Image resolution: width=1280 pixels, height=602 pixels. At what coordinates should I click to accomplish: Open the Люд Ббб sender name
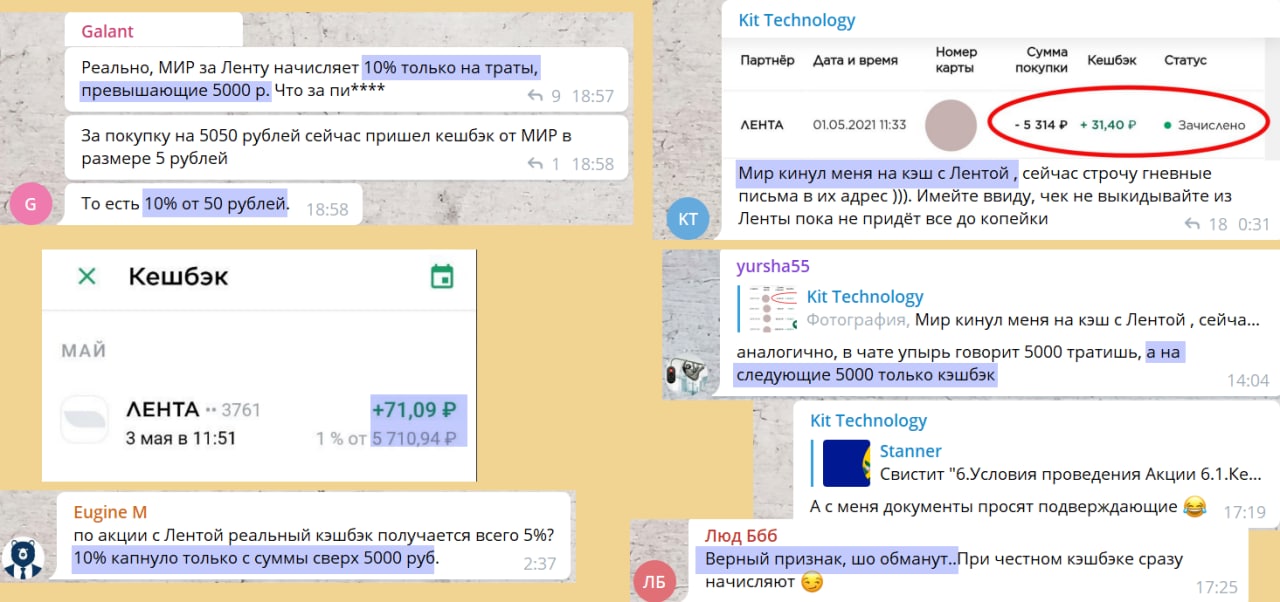[741, 535]
